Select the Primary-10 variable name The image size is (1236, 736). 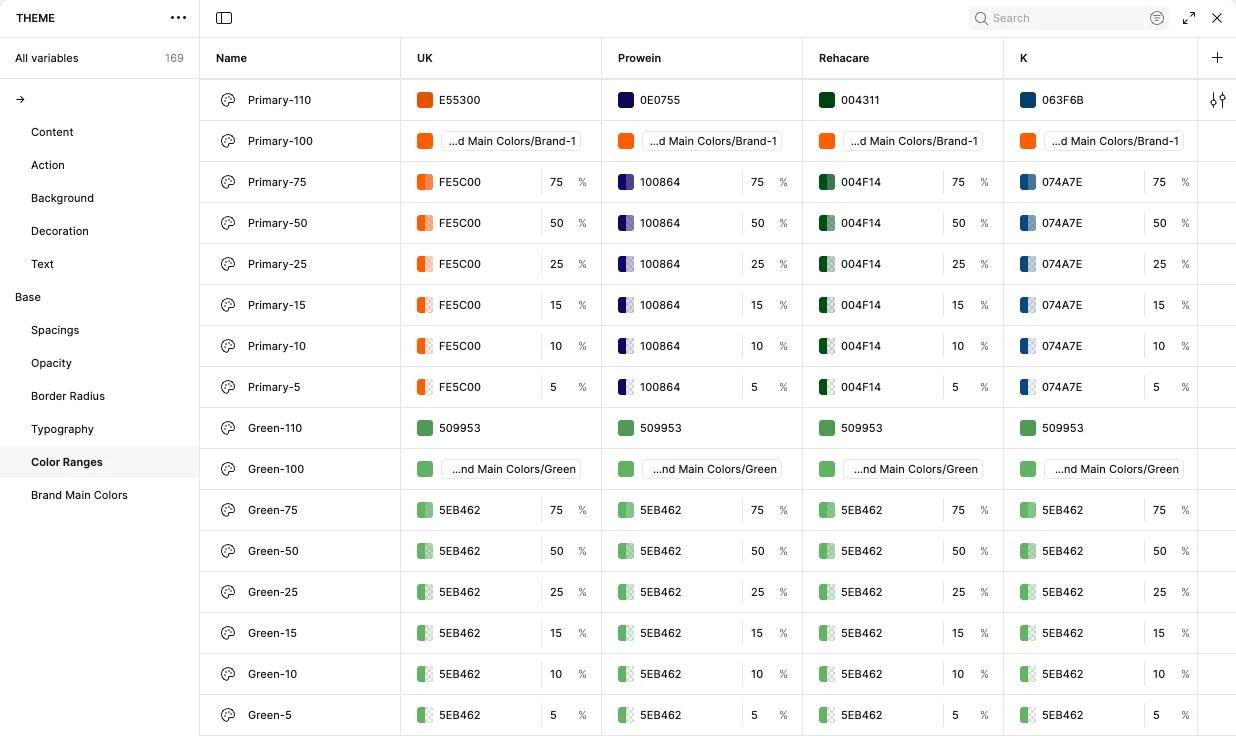pyautogui.click(x=277, y=346)
